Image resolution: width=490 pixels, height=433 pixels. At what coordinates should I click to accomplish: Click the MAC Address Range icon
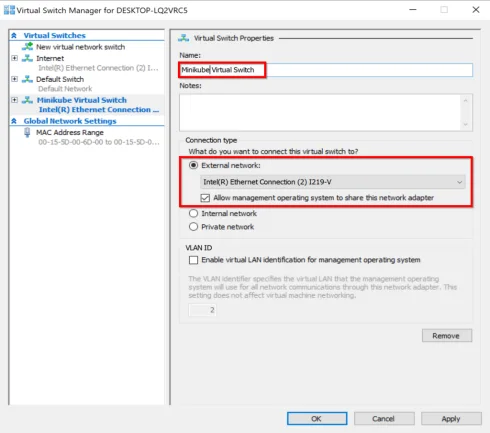(27, 133)
